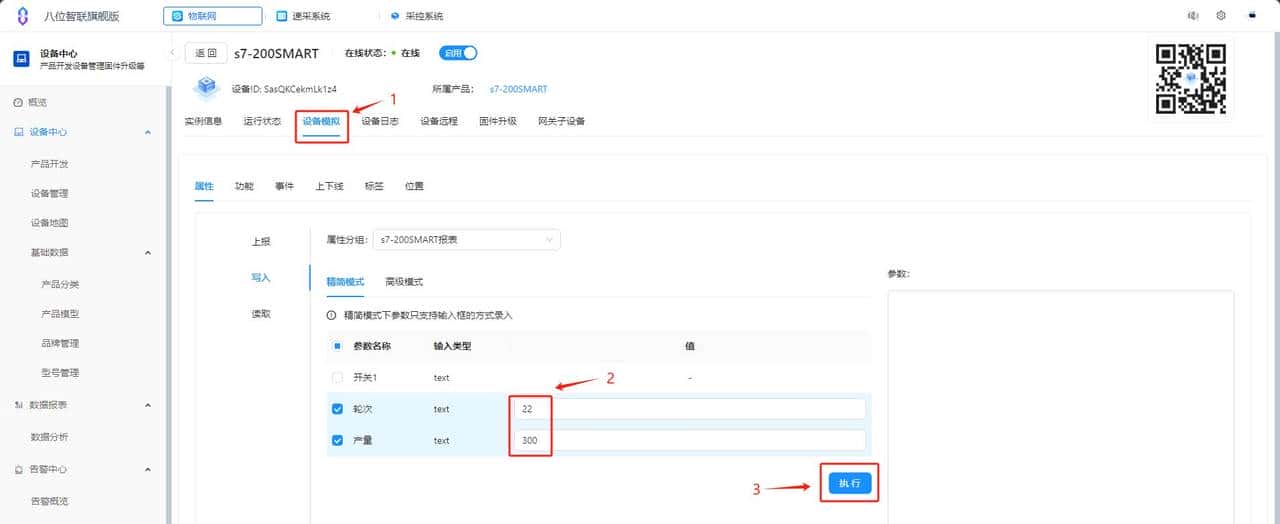
Task: Open the 网关子设备 tab
Action: (x=561, y=121)
